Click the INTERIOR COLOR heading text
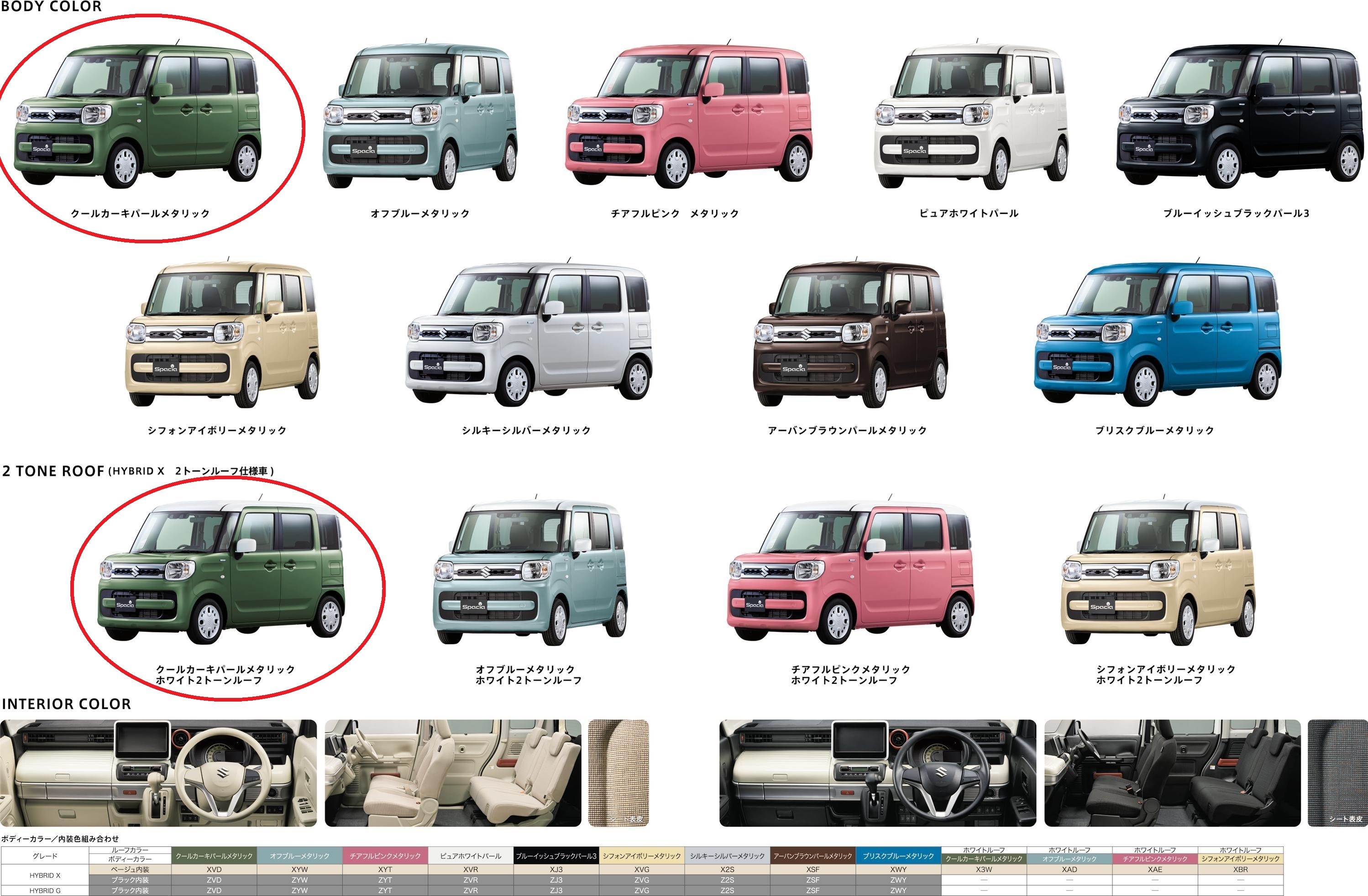1368x896 pixels. tap(66, 704)
